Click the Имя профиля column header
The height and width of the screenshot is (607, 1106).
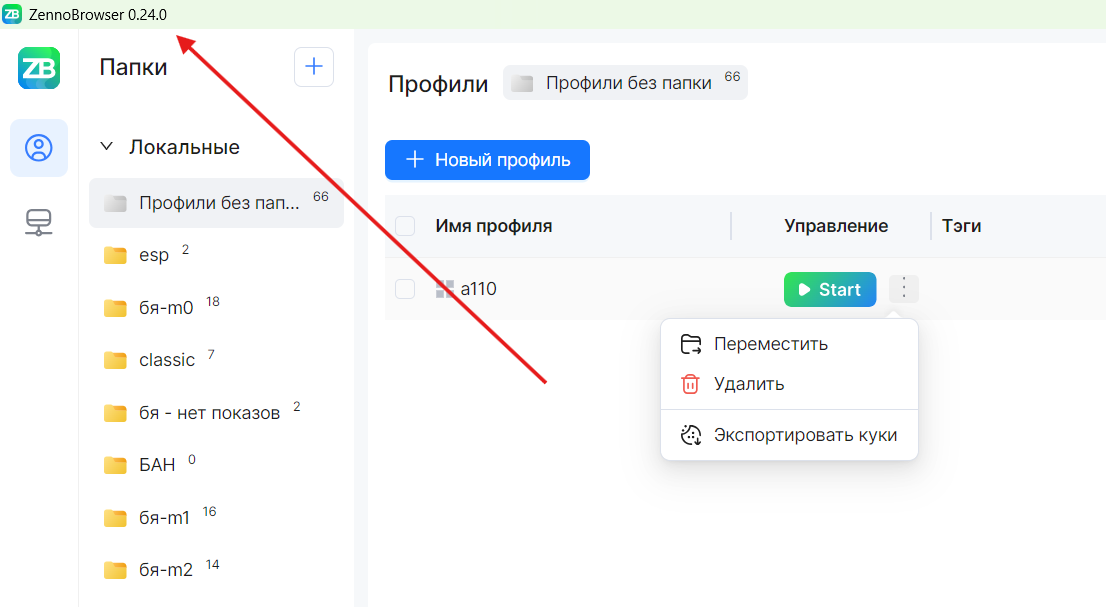(x=494, y=226)
